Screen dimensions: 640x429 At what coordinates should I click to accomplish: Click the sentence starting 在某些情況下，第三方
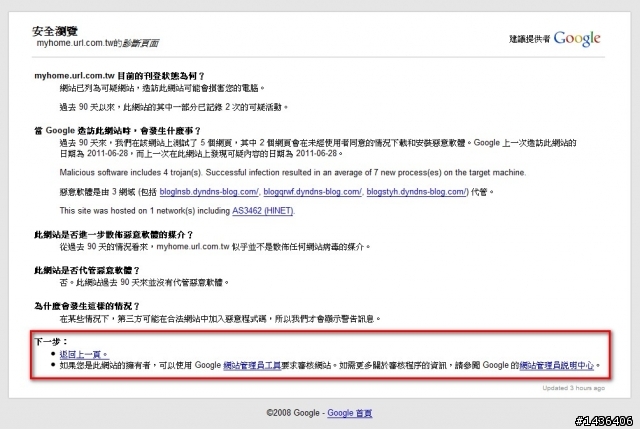coord(220,318)
